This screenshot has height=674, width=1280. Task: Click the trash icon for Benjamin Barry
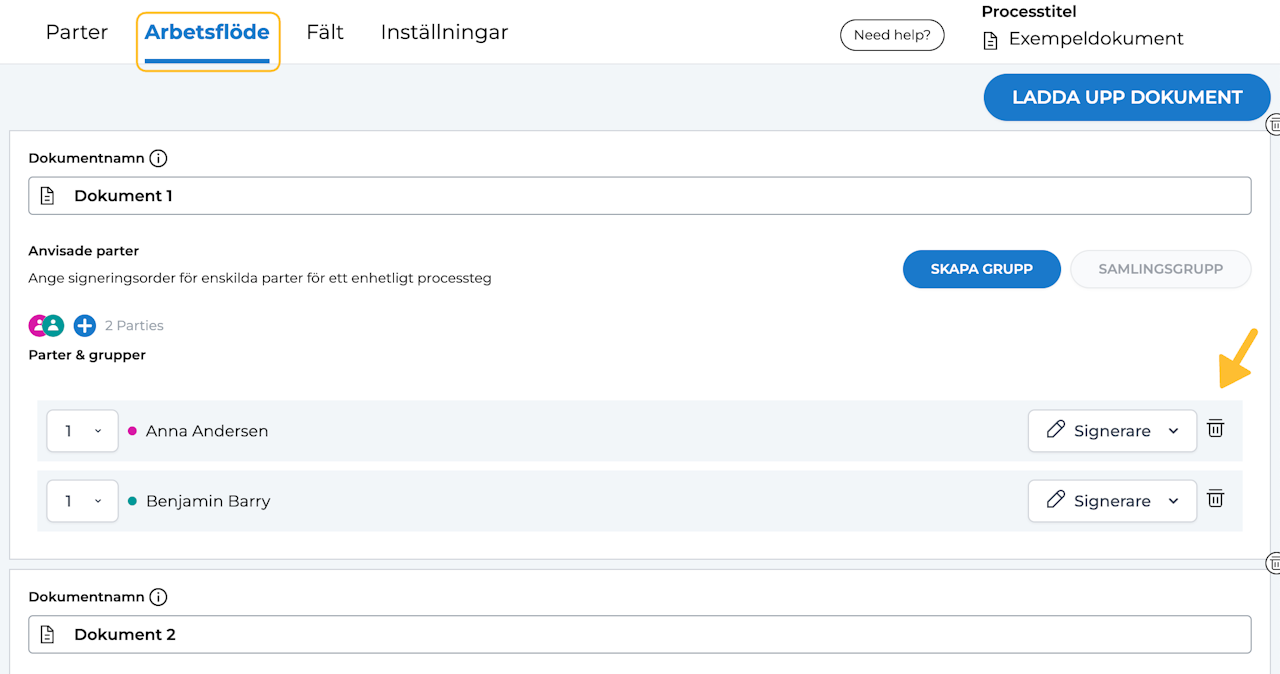(x=1215, y=499)
